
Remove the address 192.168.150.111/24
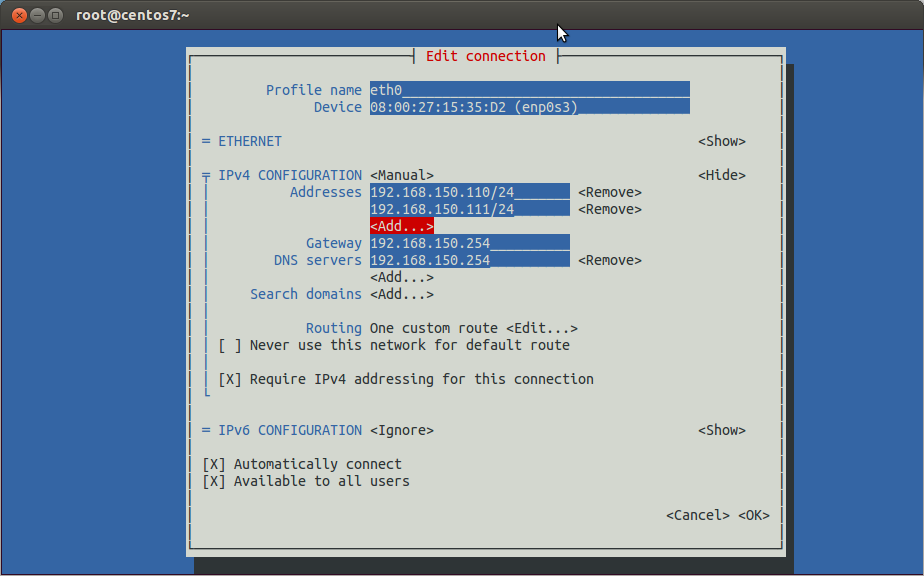point(610,209)
